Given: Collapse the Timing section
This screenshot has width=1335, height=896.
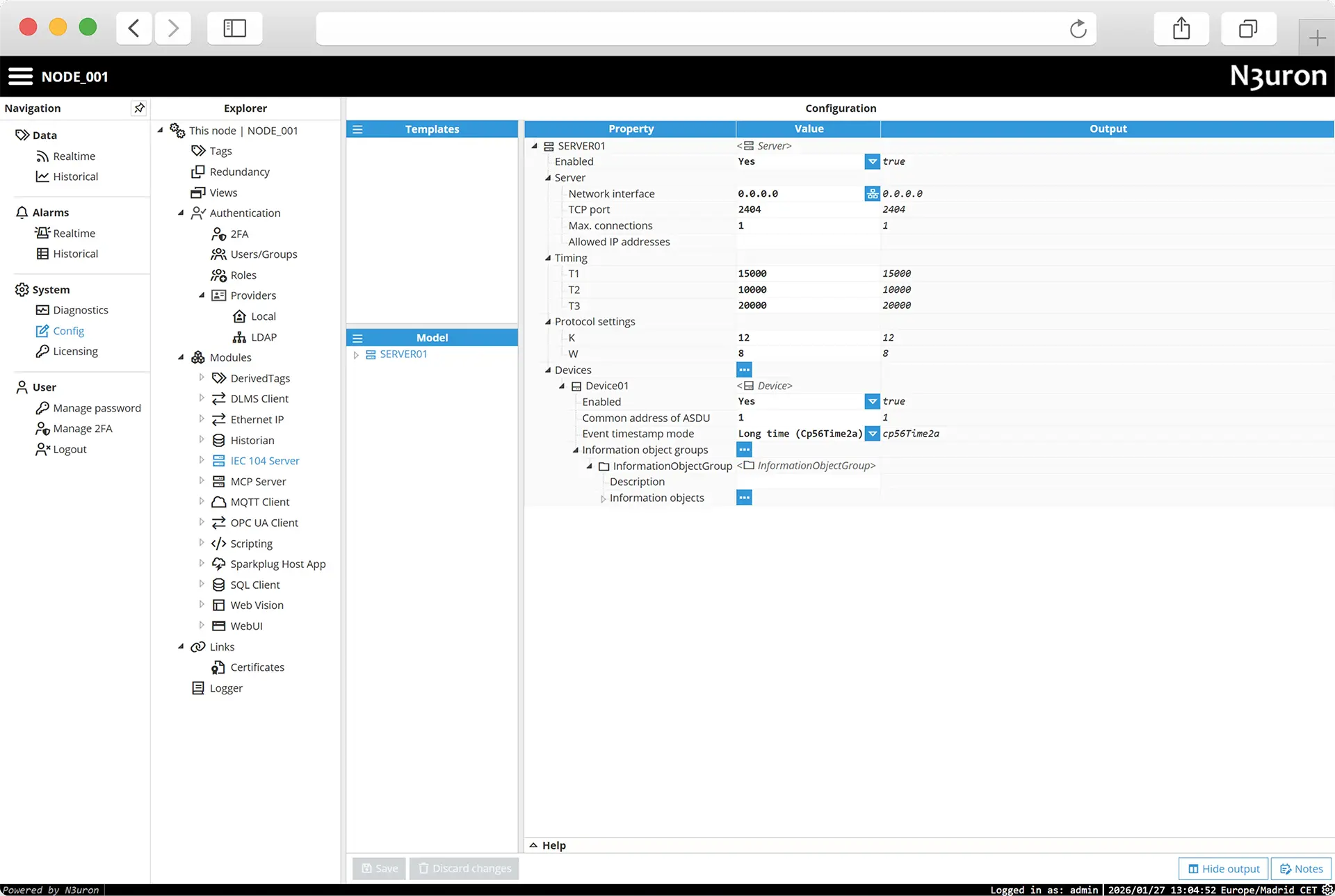Looking at the screenshot, I should point(548,258).
